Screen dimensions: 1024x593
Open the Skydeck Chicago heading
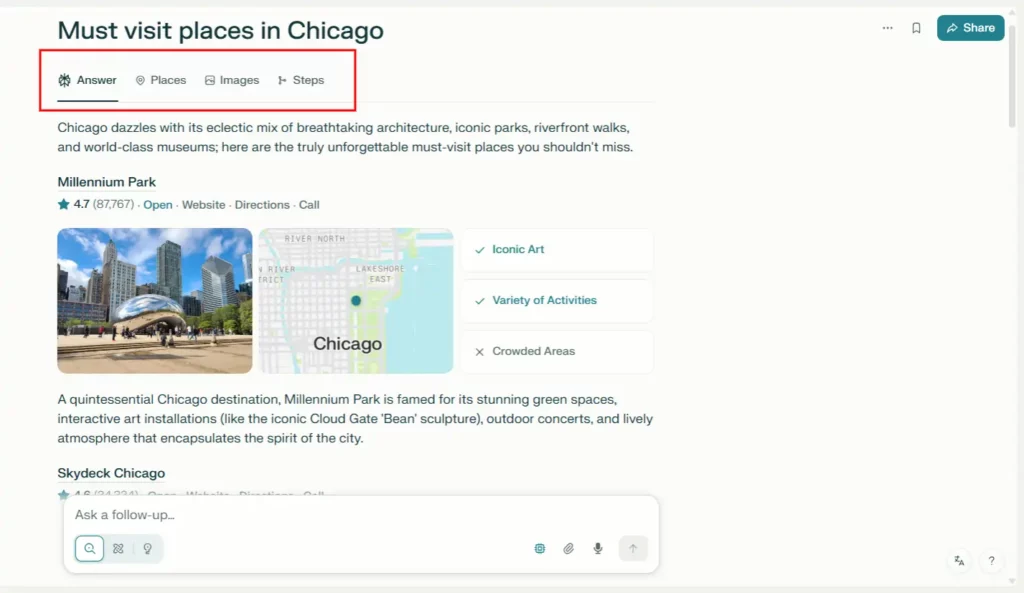[111, 473]
